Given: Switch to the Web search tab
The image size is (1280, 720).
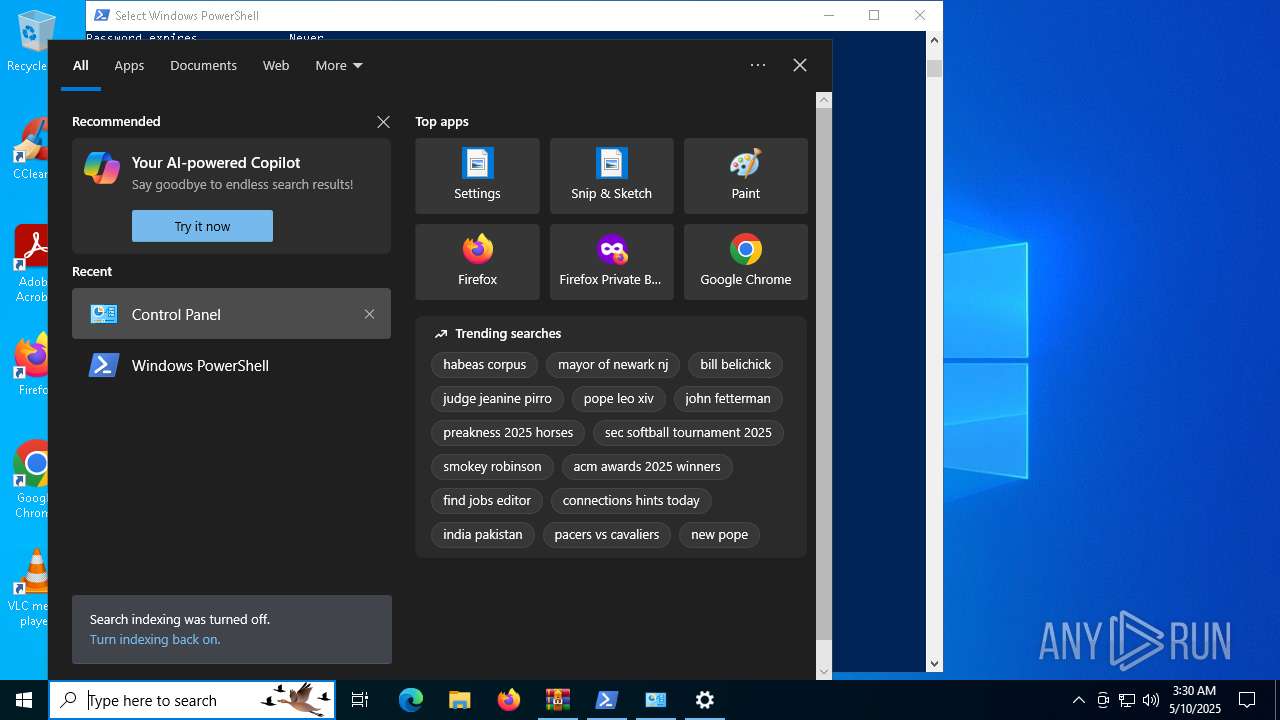Looking at the screenshot, I should click(276, 65).
